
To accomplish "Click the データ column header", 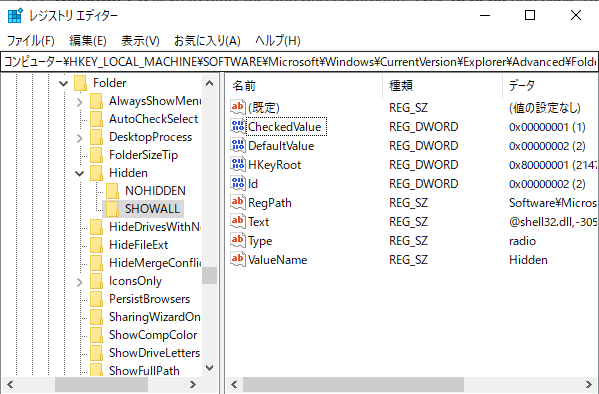I will tap(550, 86).
